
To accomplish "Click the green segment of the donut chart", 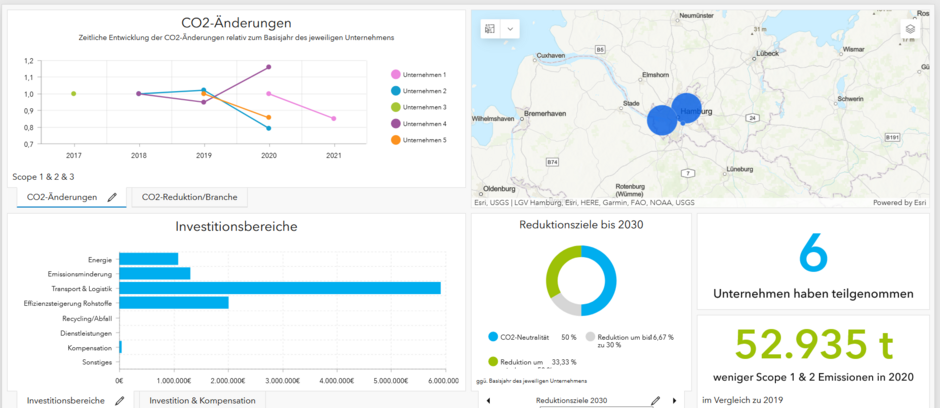I will [555, 265].
